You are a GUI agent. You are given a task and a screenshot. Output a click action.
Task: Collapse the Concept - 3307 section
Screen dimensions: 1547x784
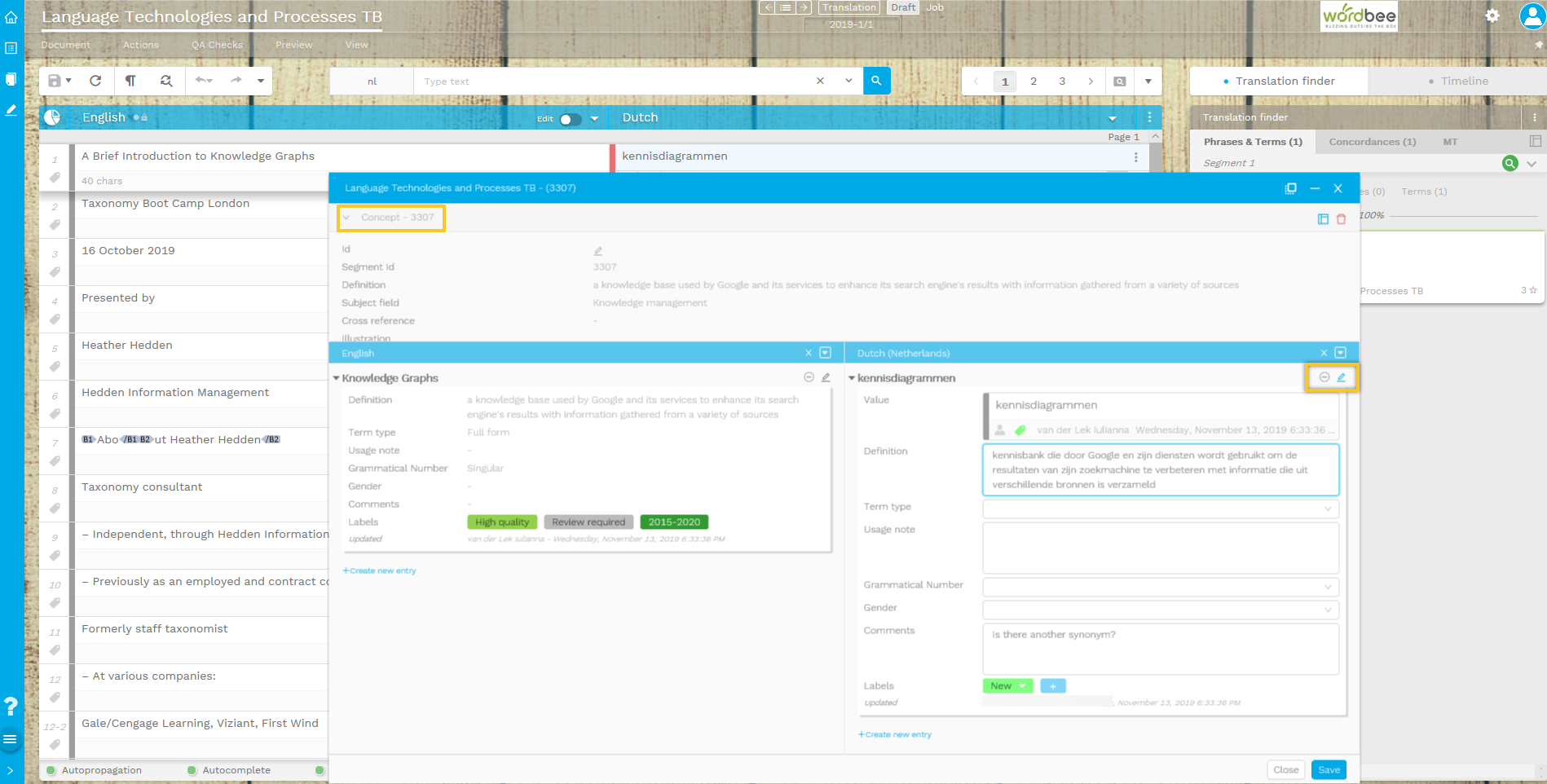point(346,218)
